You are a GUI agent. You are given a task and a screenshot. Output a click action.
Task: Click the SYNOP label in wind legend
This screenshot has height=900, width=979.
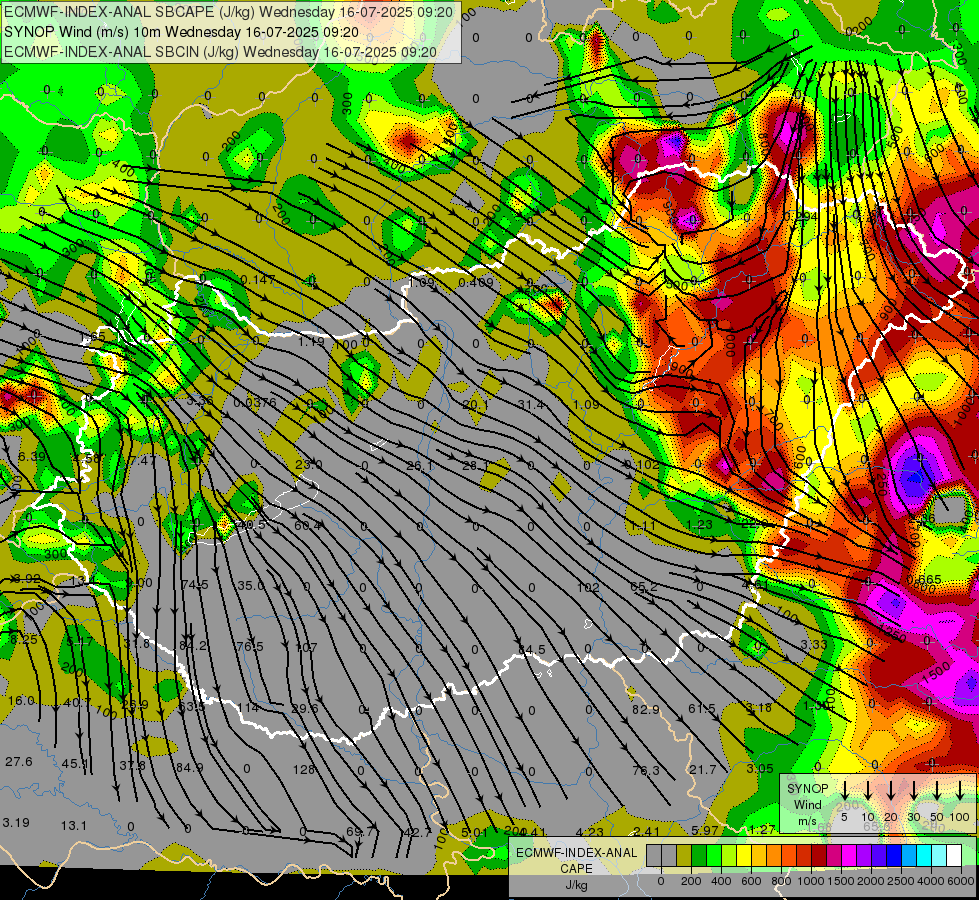click(x=807, y=789)
